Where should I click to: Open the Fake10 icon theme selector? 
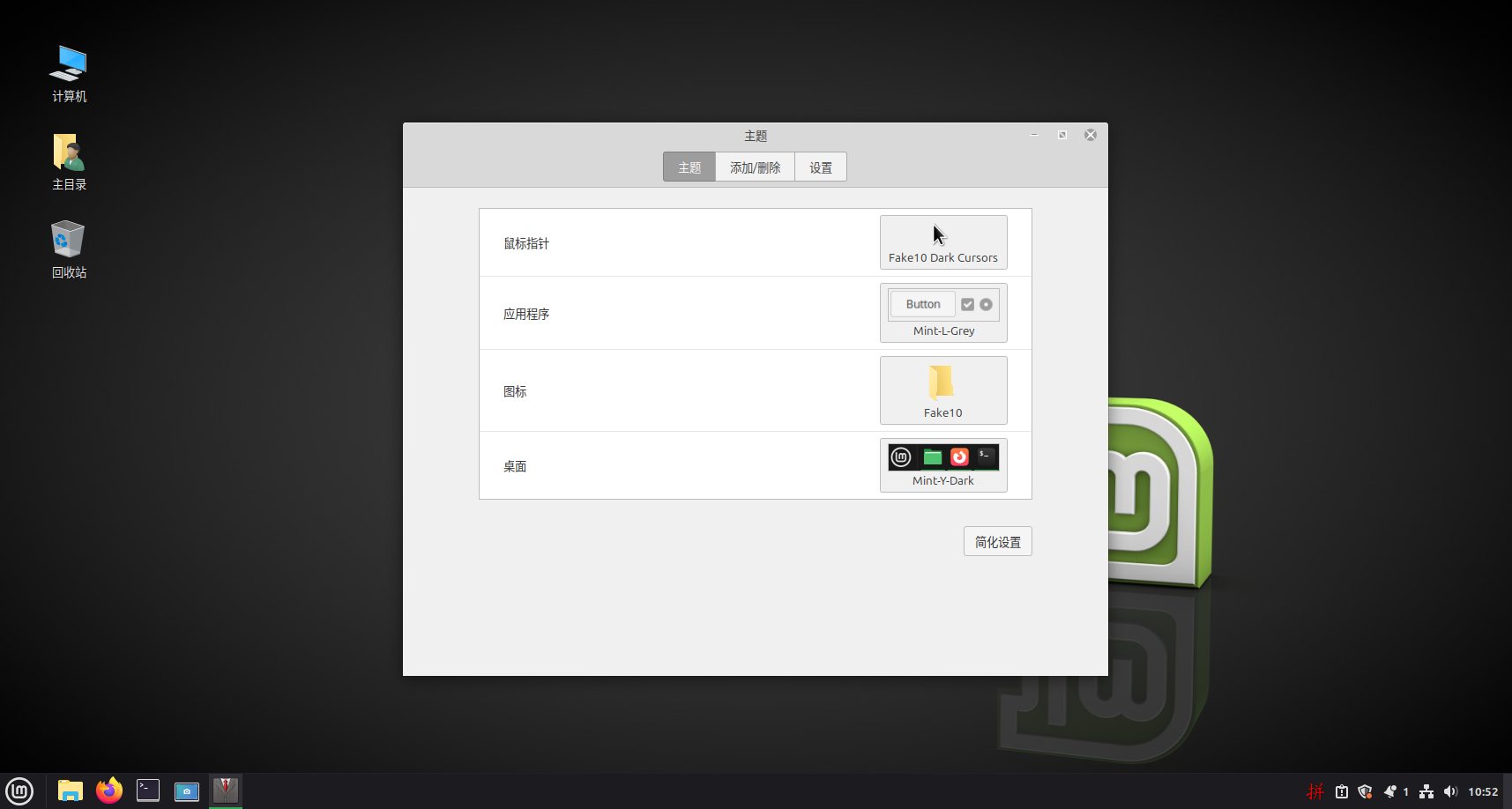point(942,390)
